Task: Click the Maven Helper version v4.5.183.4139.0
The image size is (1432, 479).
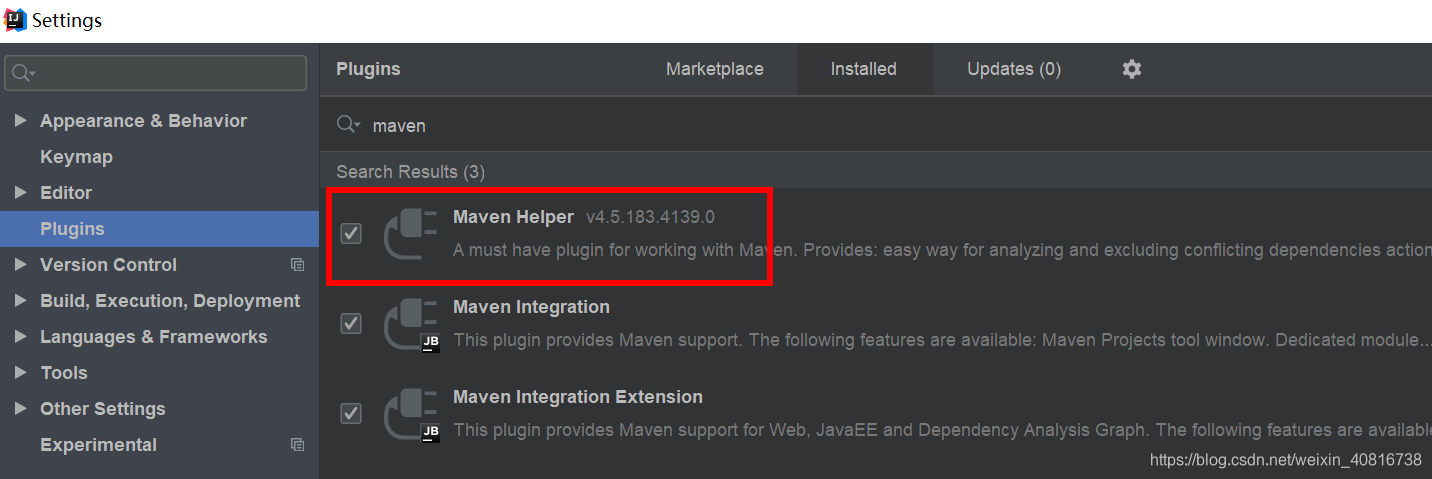Action: click(x=650, y=217)
